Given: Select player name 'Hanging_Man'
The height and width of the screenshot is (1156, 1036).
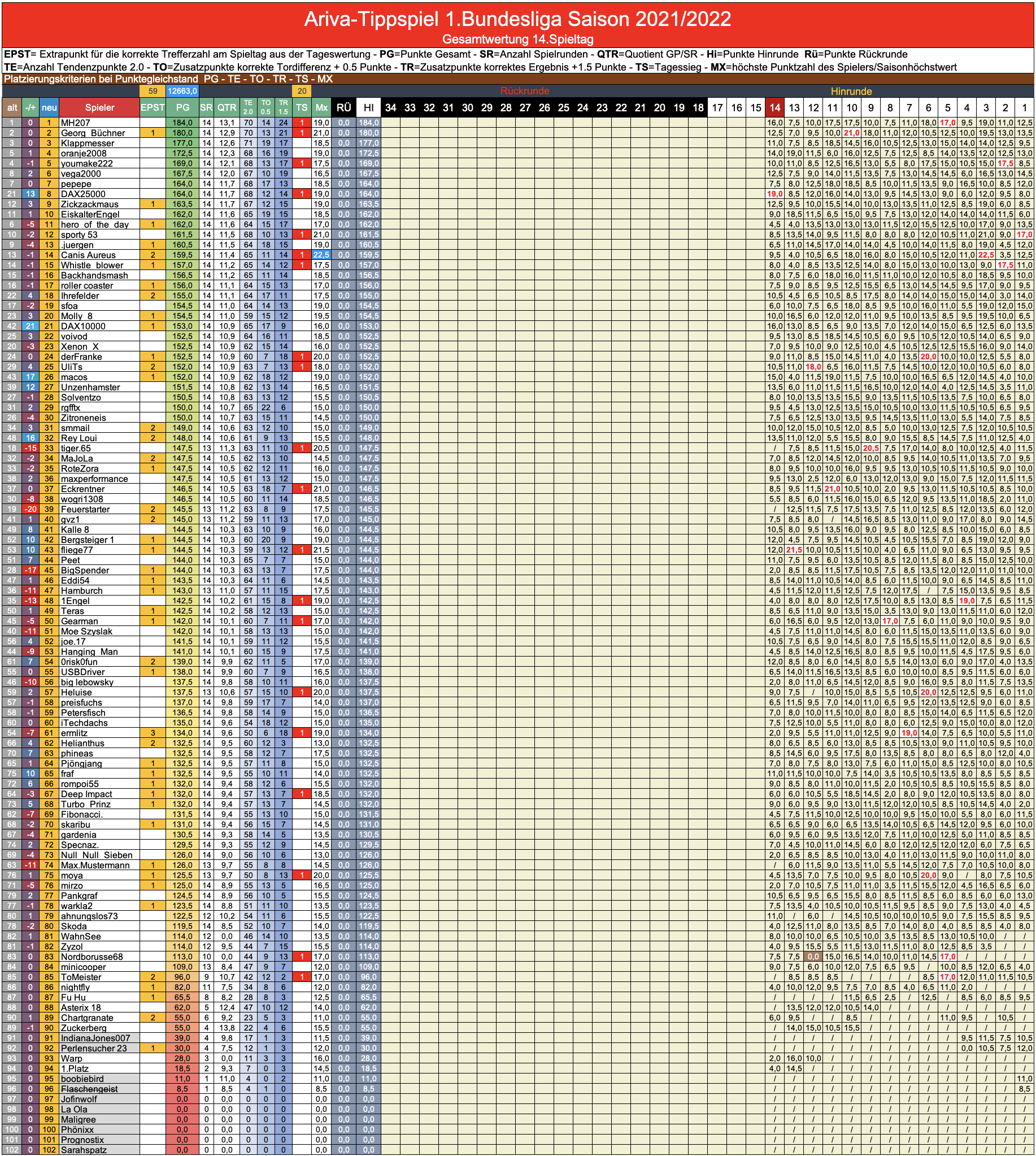Looking at the screenshot, I should [89, 651].
